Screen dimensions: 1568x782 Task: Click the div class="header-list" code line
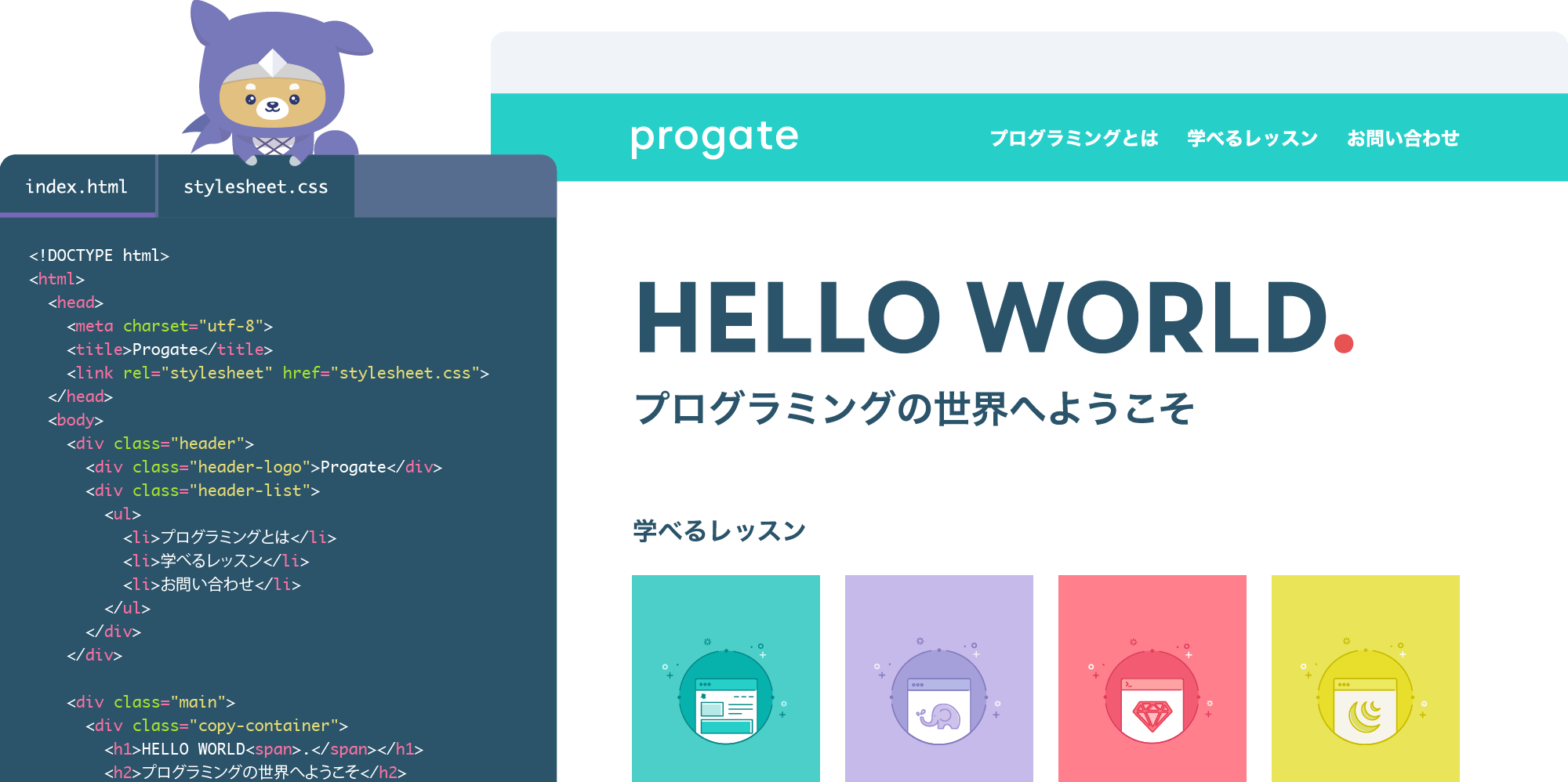[202, 491]
